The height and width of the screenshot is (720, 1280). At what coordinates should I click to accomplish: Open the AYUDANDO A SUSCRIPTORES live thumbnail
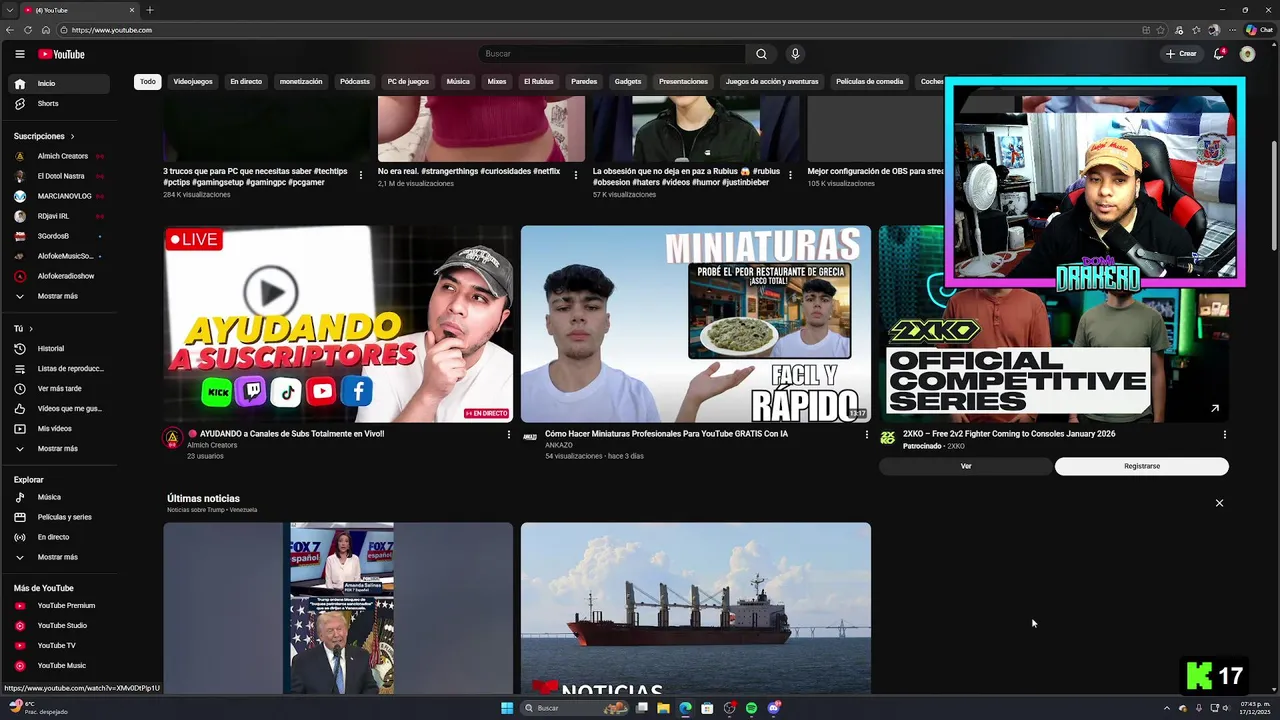(x=338, y=324)
